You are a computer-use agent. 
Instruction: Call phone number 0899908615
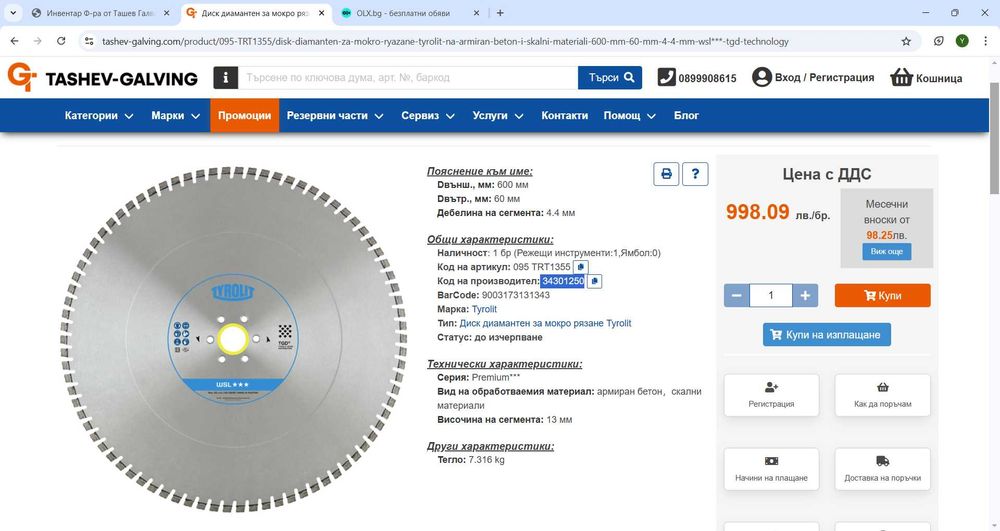(697, 78)
